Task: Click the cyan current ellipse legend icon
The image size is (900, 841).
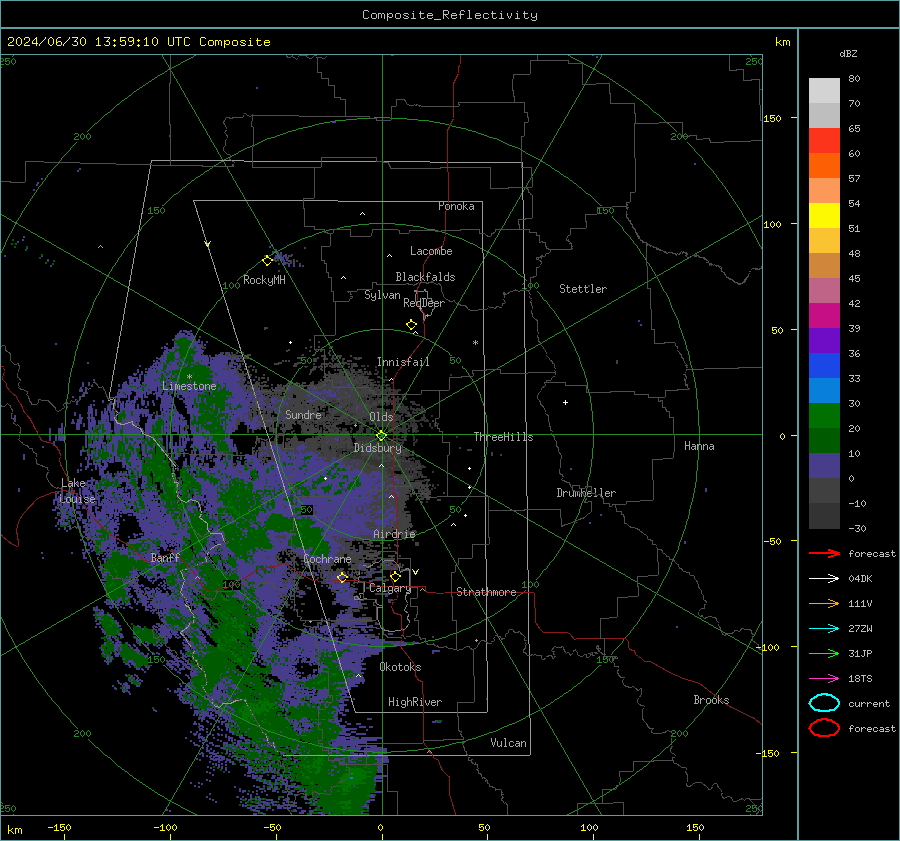Action: tap(824, 703)
